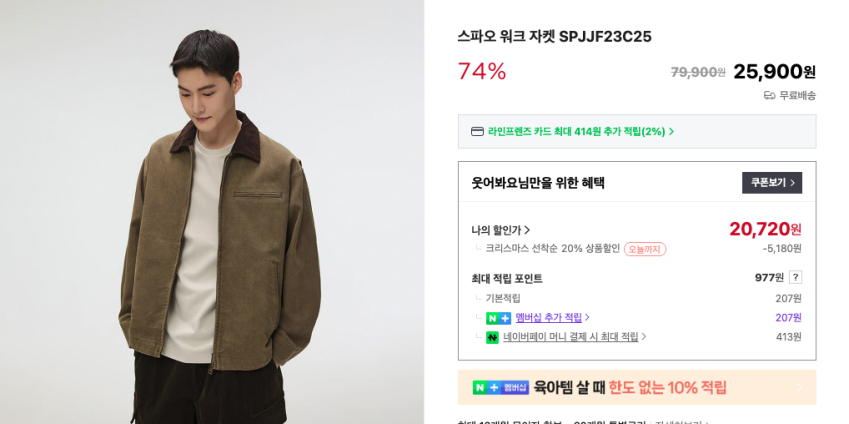
Task: Open 멤버십 추가 적립 link
Action: click(548, 317)
